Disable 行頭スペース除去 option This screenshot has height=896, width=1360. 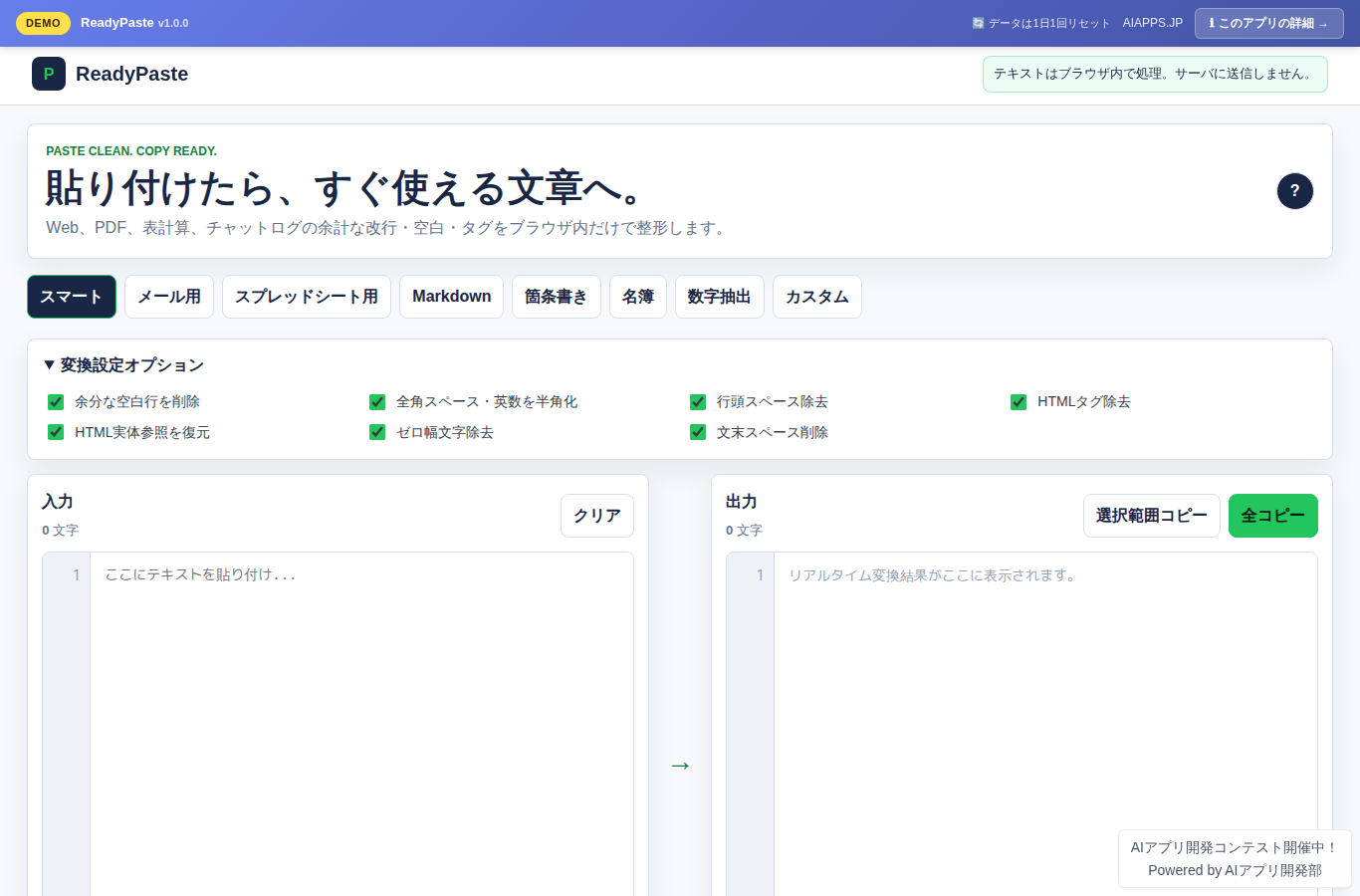click(x=698, y=402)
